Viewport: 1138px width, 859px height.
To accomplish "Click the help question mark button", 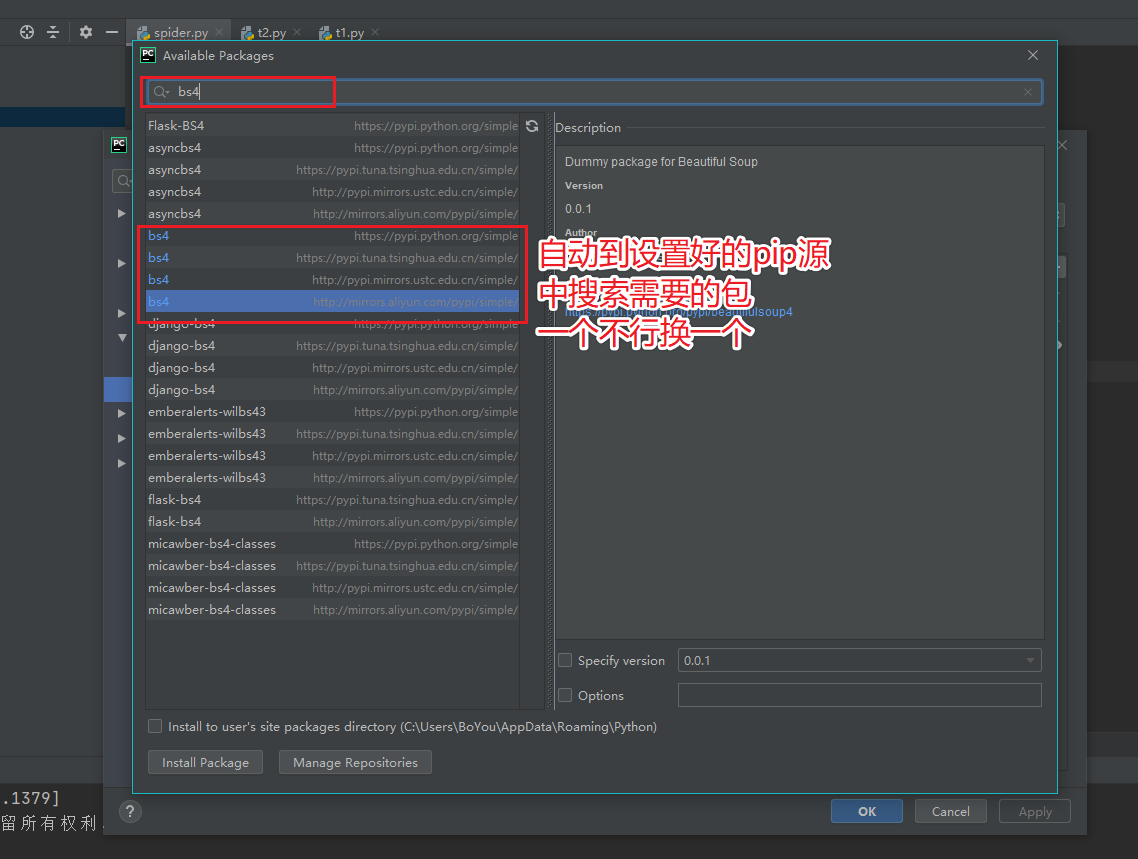I will 130,811.
